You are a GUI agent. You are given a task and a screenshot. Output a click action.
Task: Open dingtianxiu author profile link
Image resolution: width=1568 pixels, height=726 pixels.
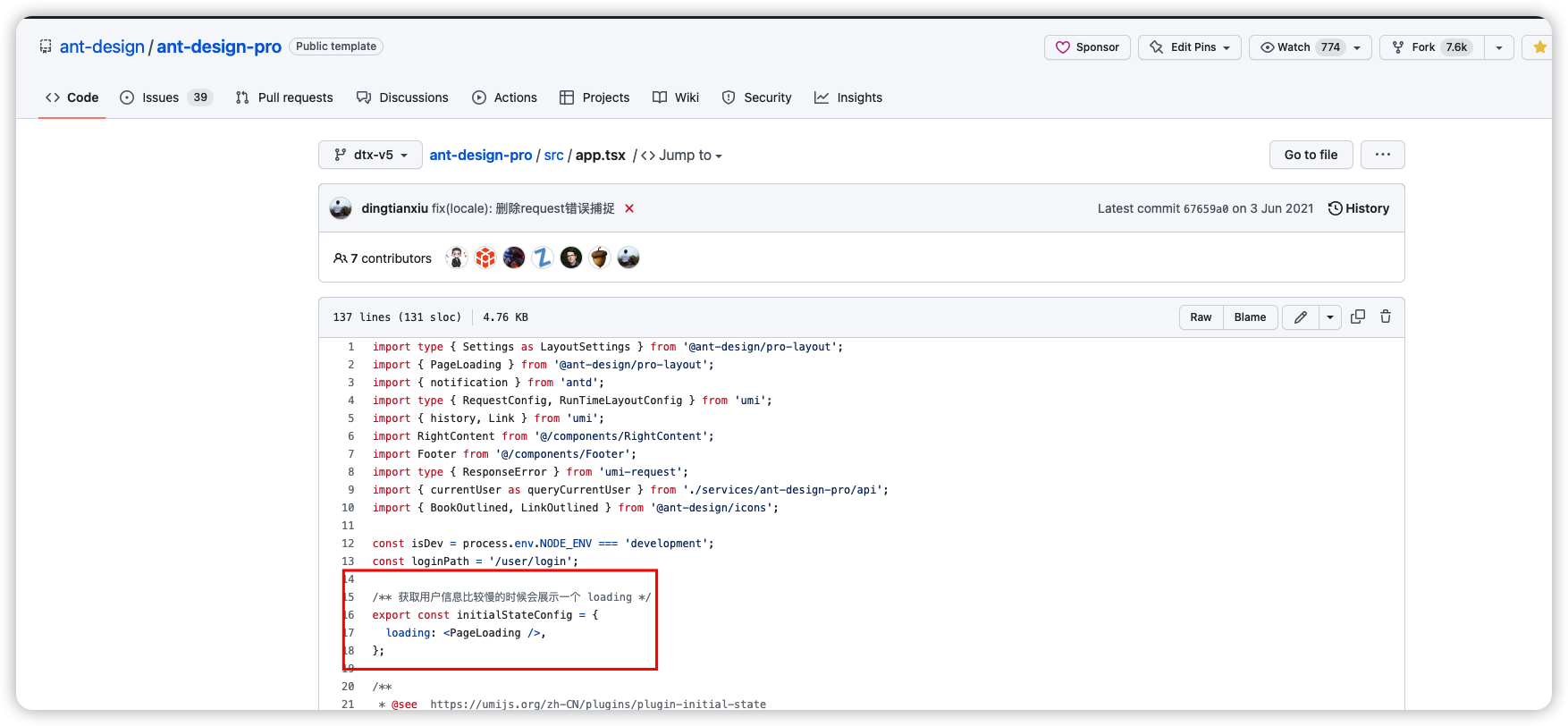pyautogui.click(x=395, y=208)
